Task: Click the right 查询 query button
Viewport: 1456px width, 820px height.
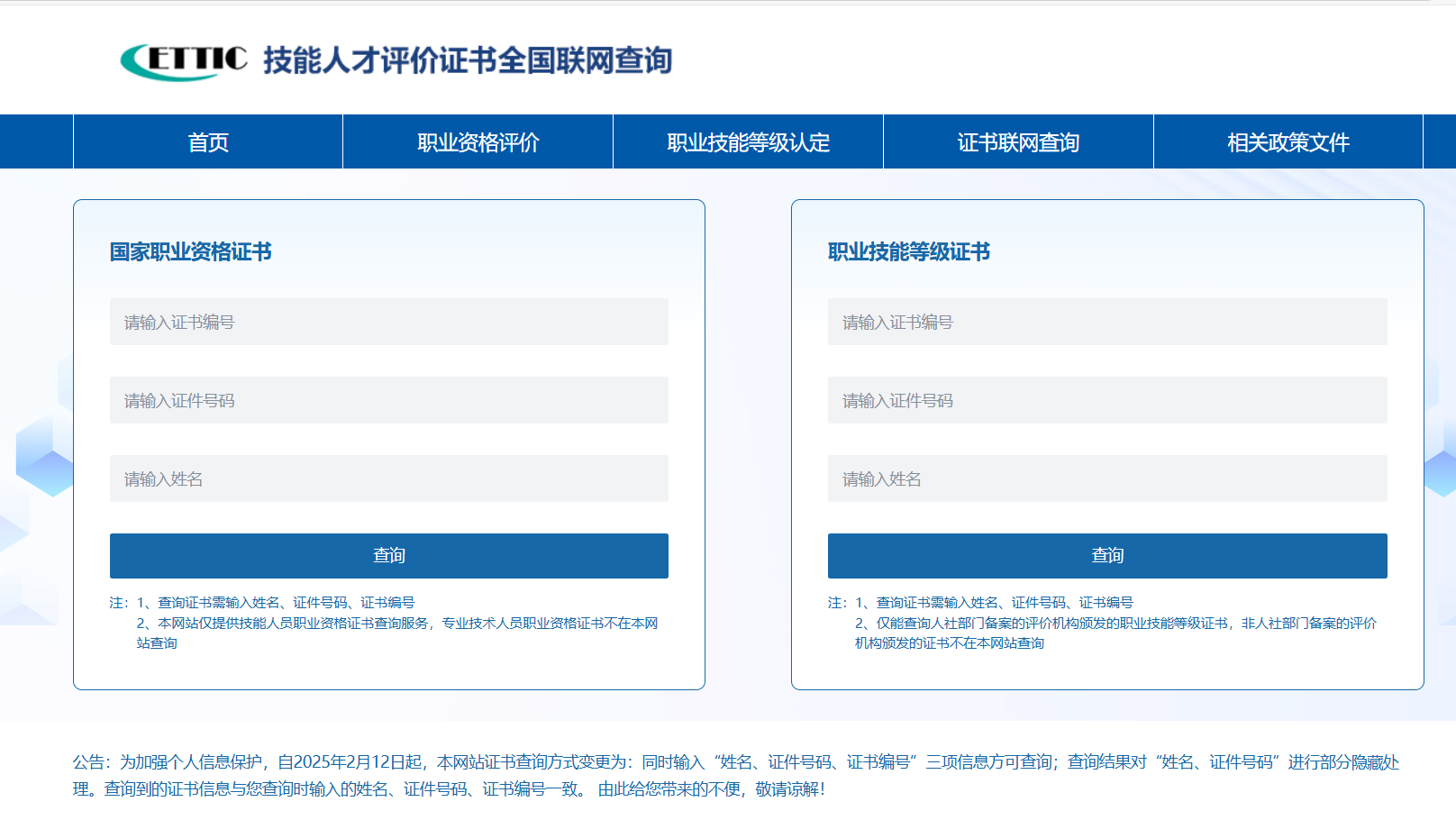Action: click(x=1107, y=555)
